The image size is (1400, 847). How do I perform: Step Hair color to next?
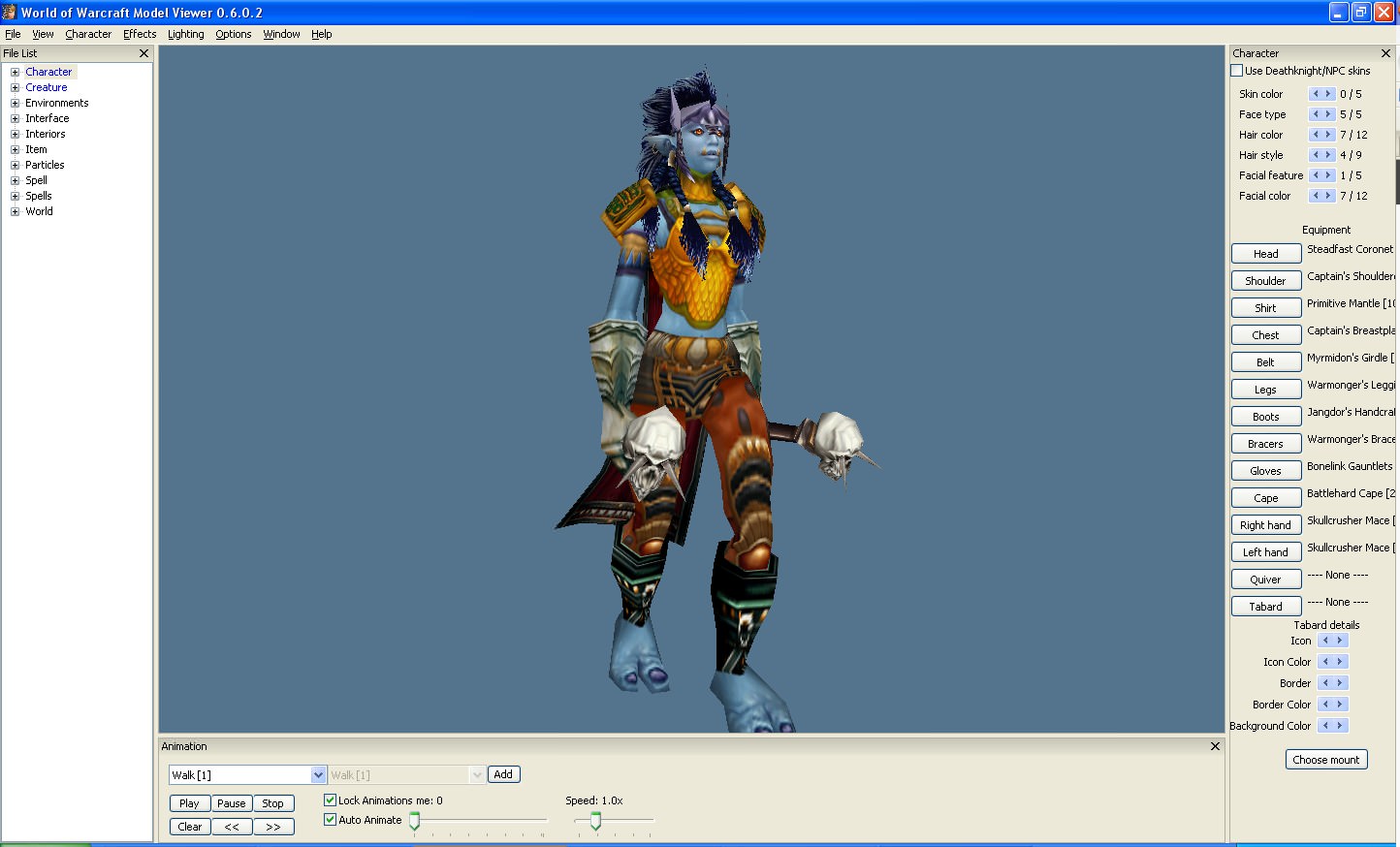(1328, 135)
